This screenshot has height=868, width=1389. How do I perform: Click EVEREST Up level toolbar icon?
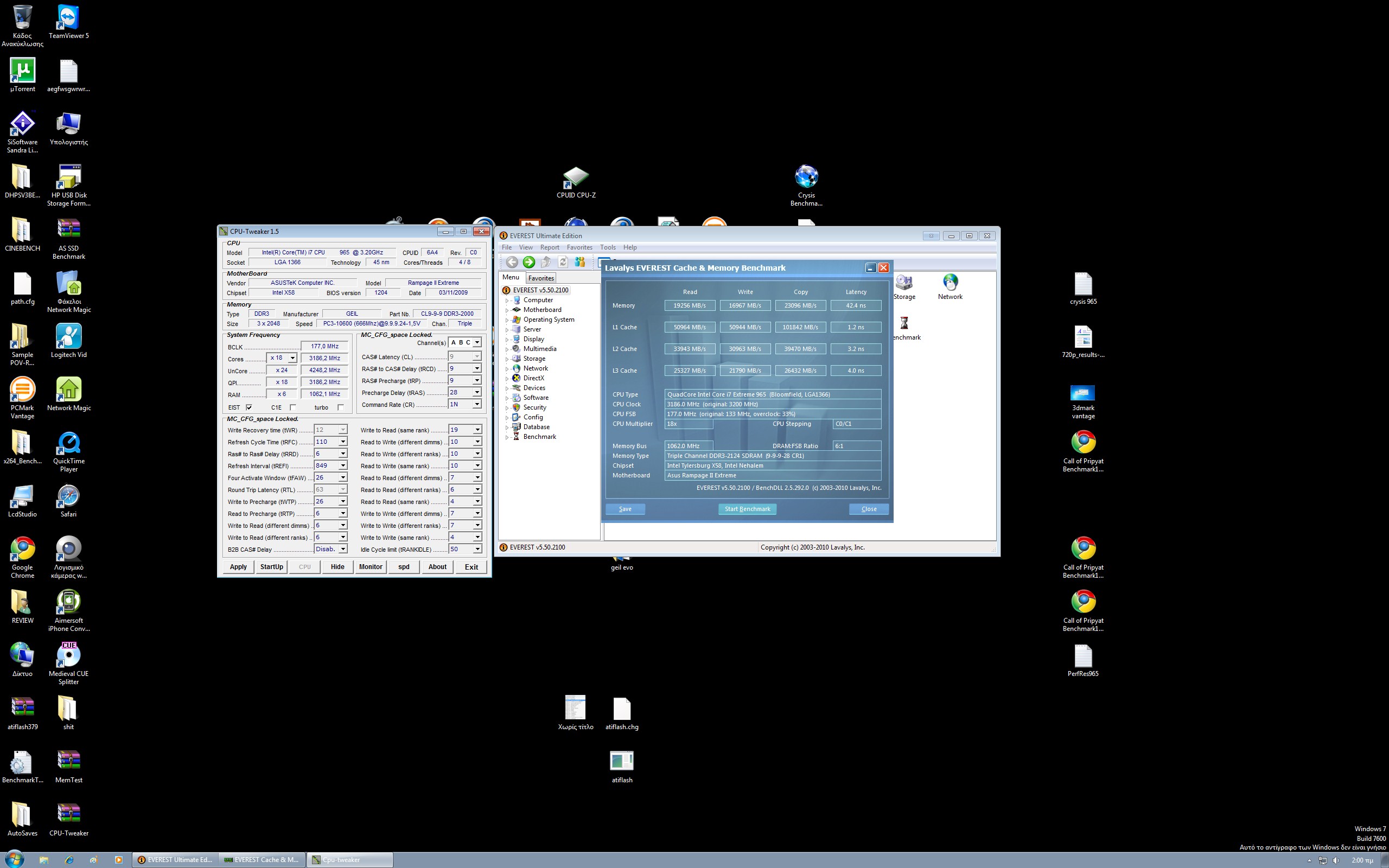click(546, 263)
